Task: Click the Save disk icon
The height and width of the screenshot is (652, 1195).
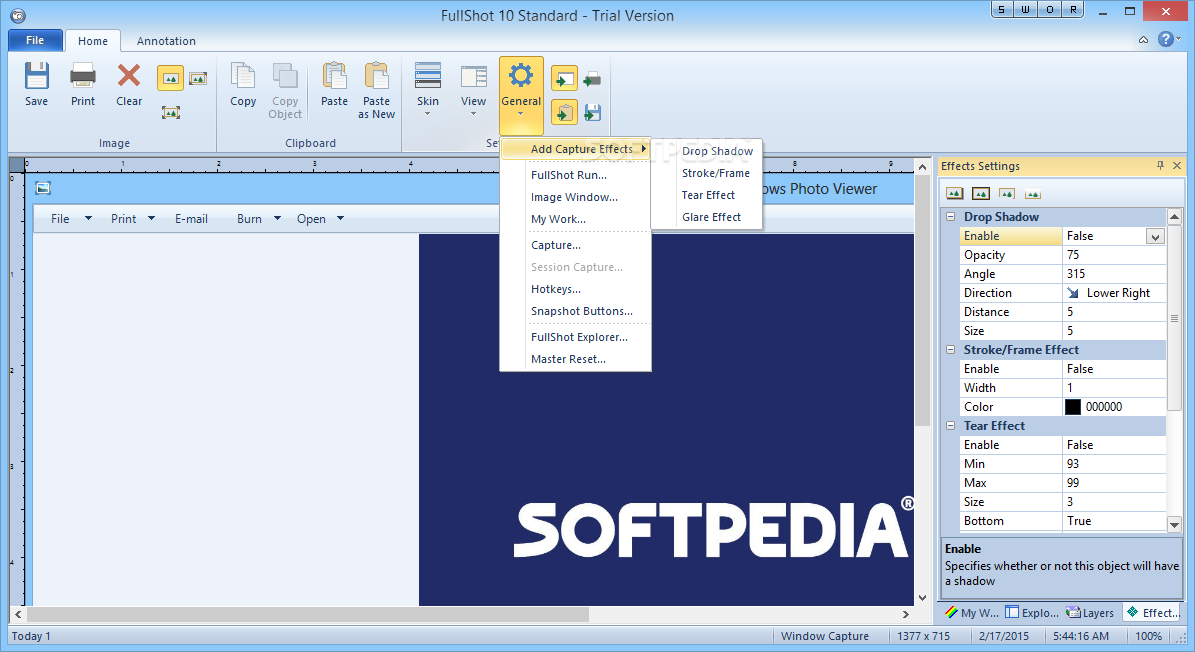Action: click(x=37, y=76)
